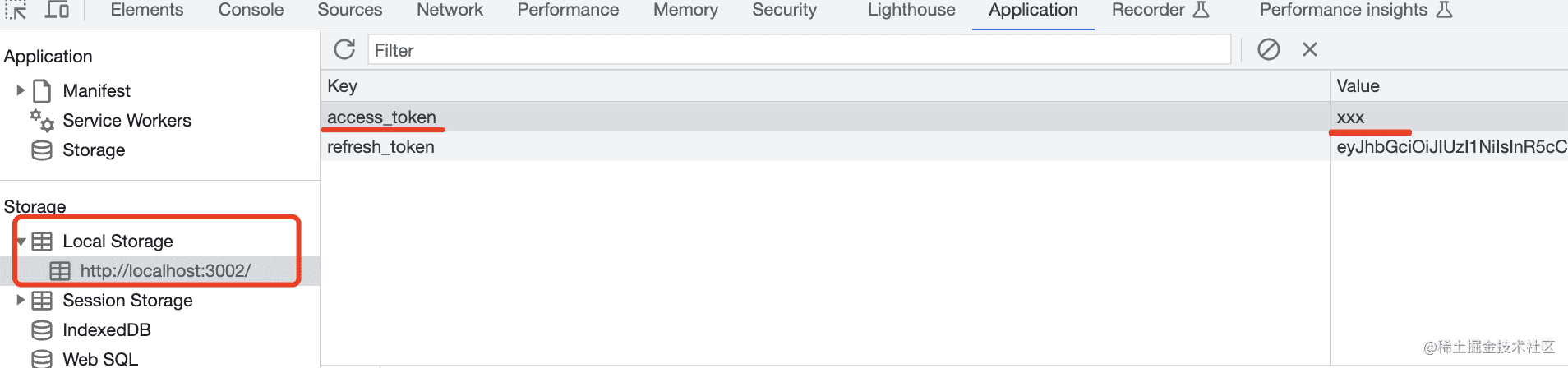This screenshot has width=1568, height=368.
Task: Expand the Manifest tree arrow
Action: pos(21,90)
